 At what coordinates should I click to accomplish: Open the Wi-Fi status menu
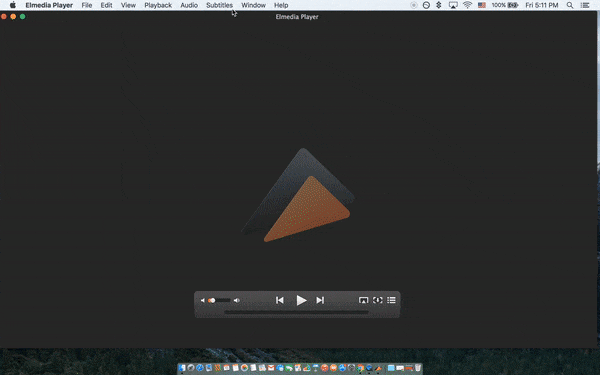pos(467,5)
